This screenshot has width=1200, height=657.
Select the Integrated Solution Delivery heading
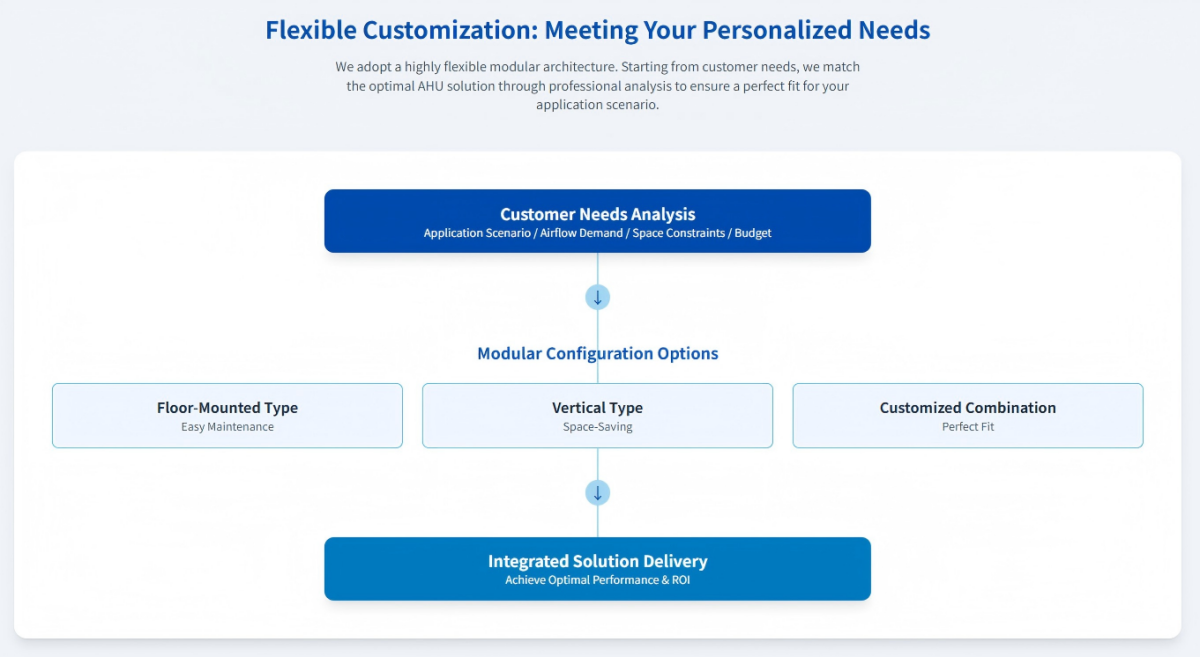click(597, 562)
